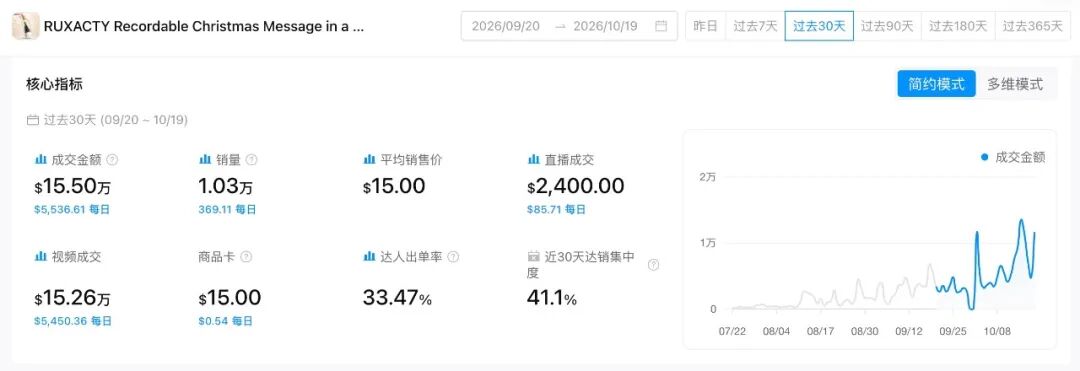
Task: Click the bar chart icon beside 直播成交
Action: point(533,160)
